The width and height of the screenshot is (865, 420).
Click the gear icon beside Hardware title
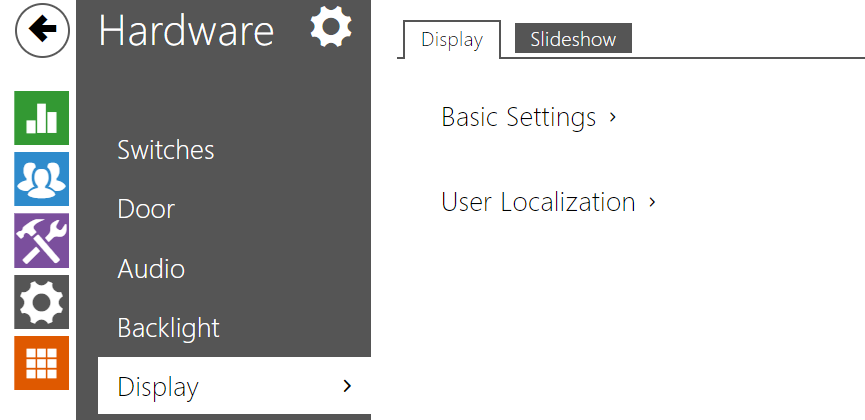click(331, 26)
